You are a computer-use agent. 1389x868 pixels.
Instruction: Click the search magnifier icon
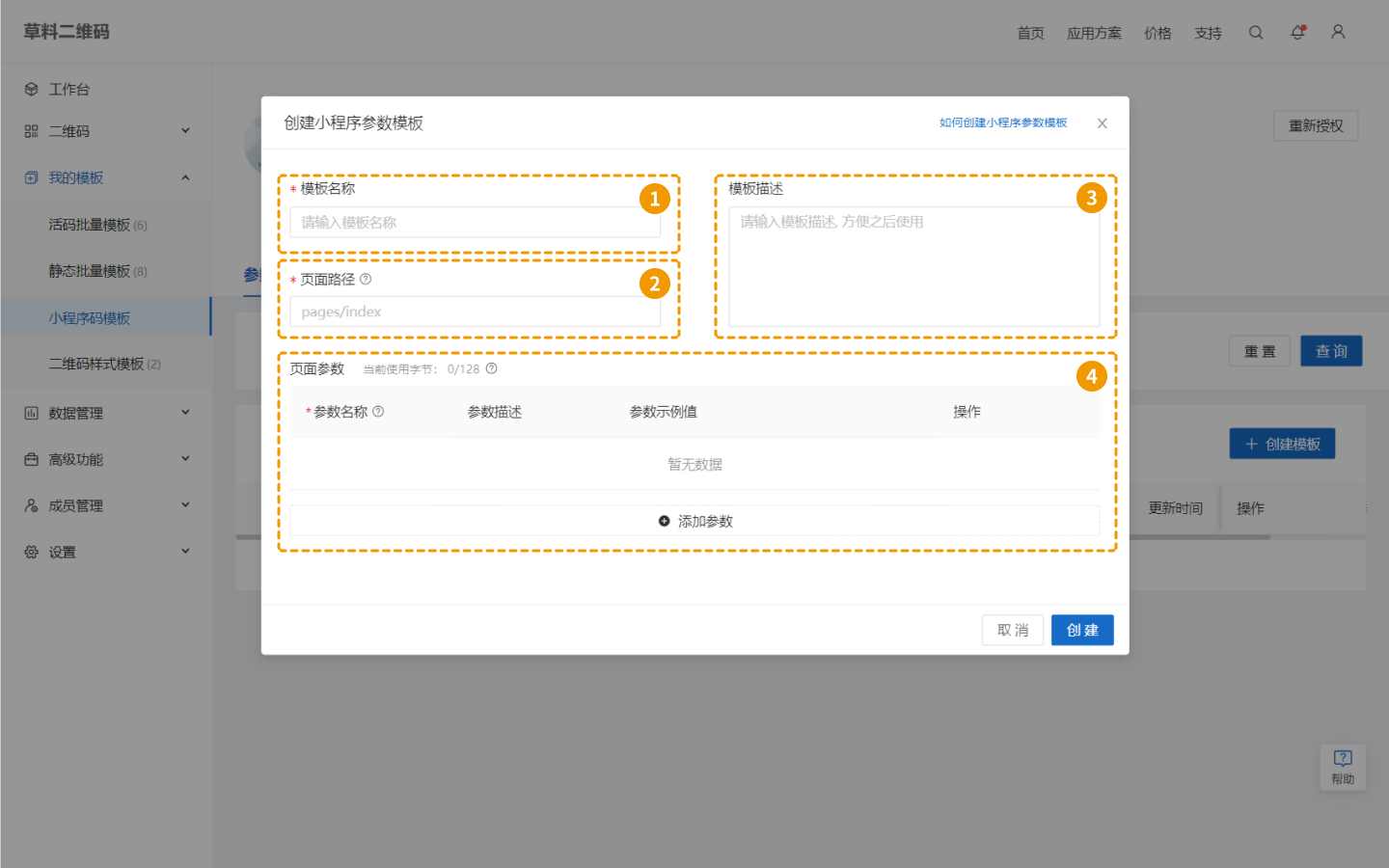tap(1256, 32)
